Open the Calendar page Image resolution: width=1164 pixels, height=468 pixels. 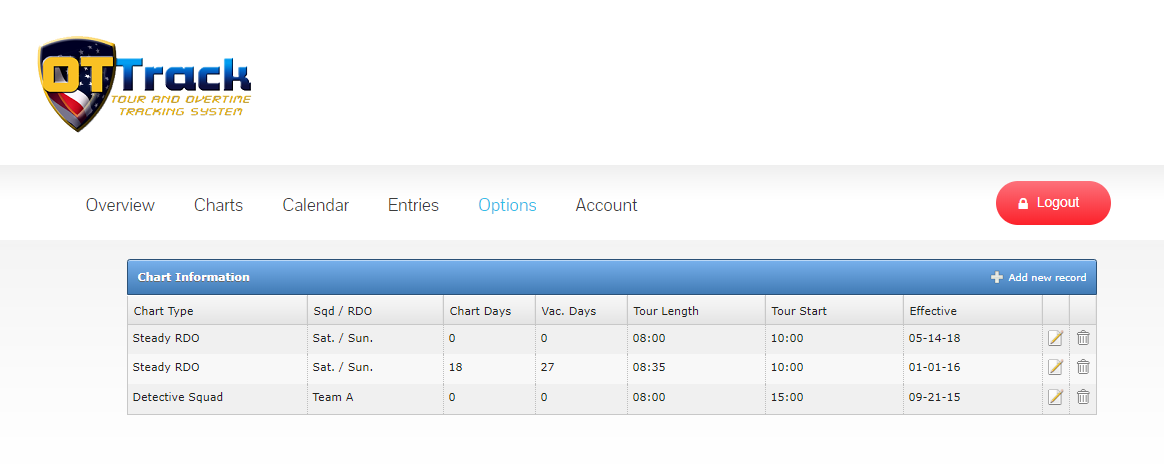[x=315, y=205]
